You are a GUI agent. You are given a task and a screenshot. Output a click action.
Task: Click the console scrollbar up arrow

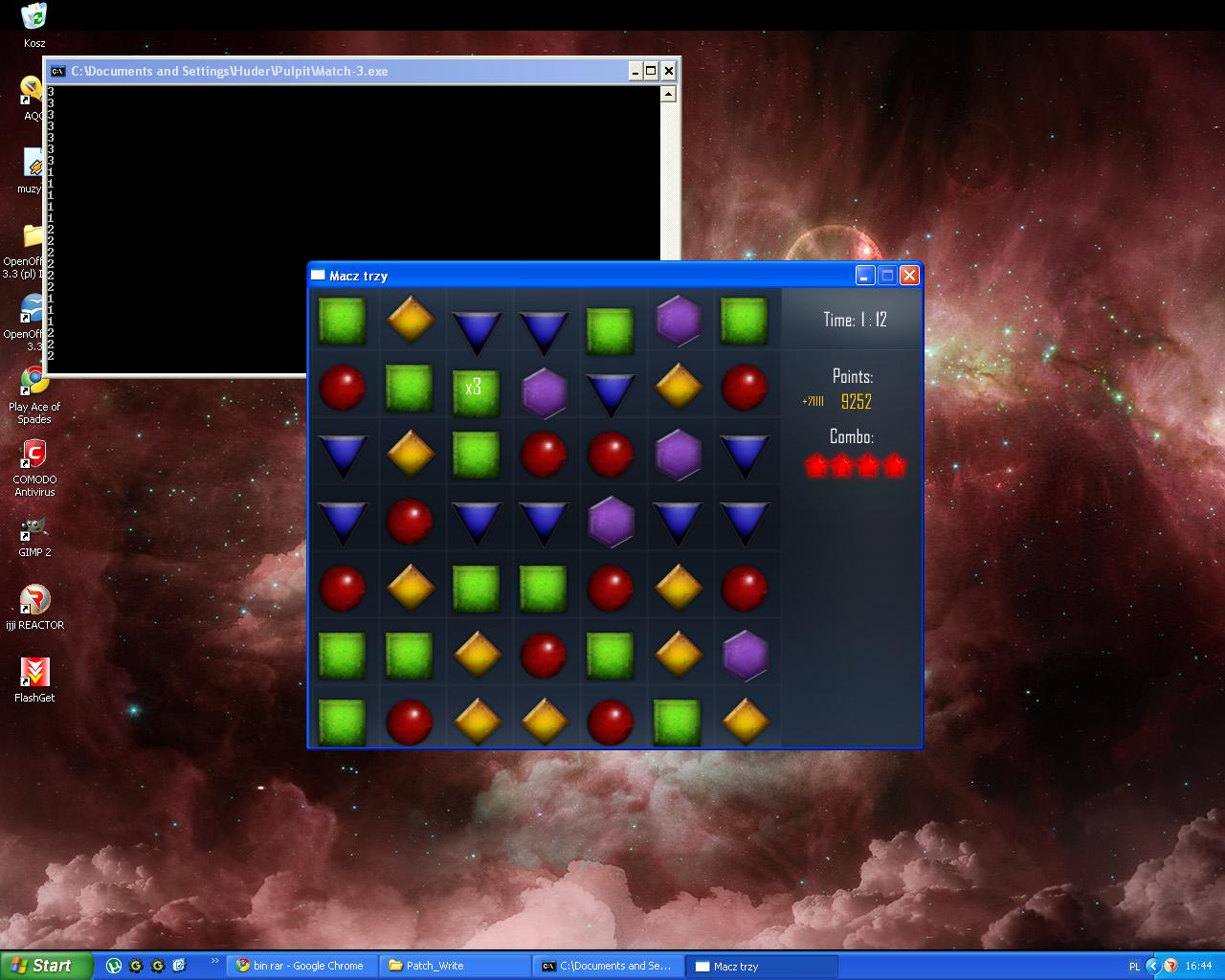[668, 94]
